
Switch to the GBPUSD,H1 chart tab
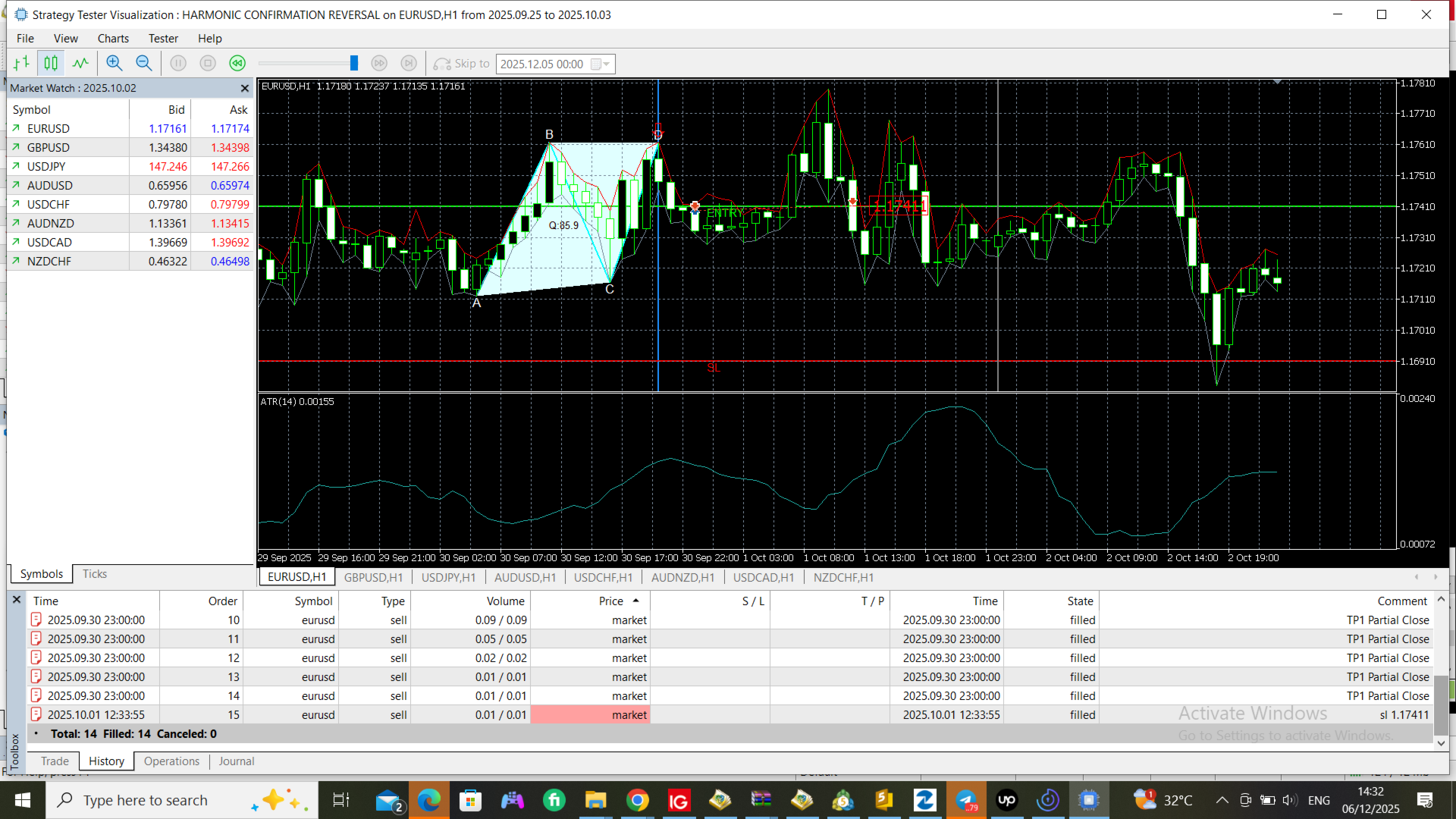click(x=373, y=578)
